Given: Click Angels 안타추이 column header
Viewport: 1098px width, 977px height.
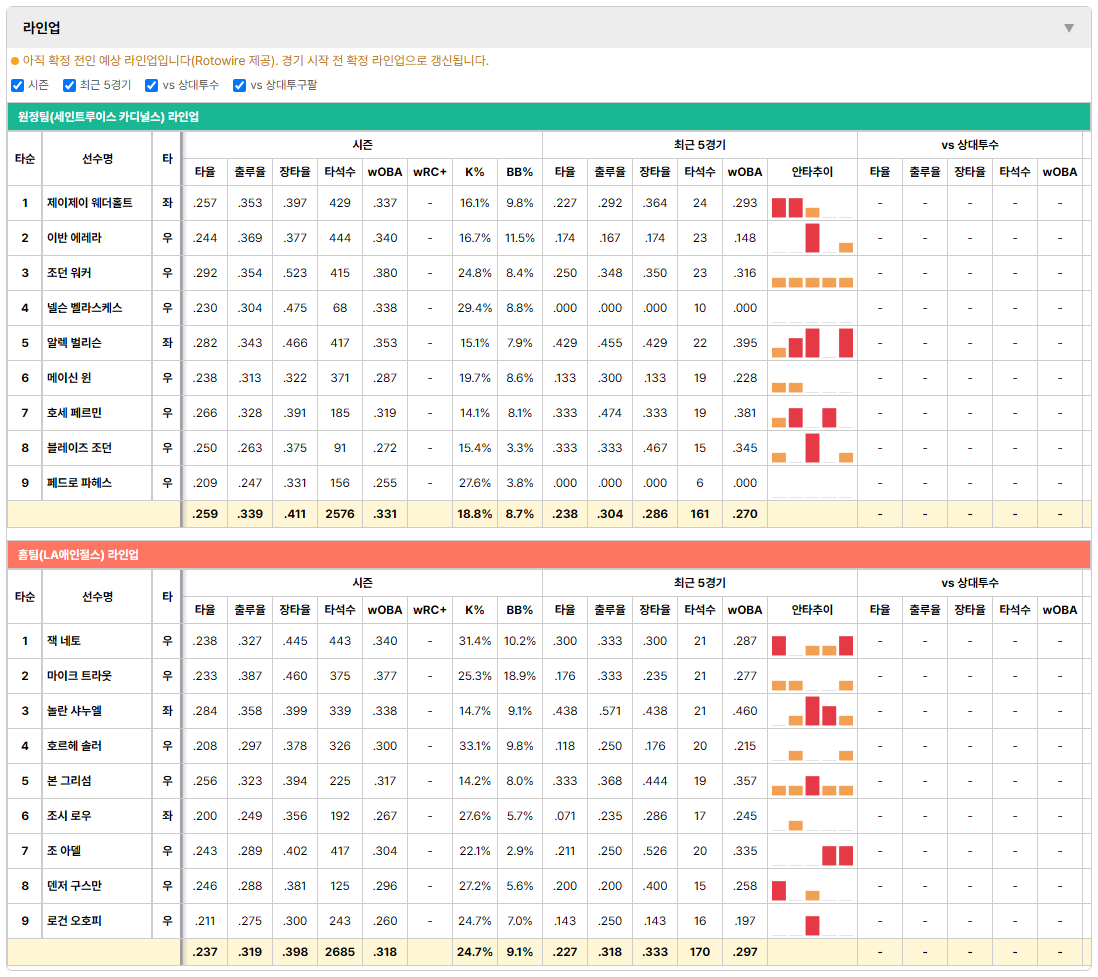Looking at the screenshot, I should [x=812, y=610].
